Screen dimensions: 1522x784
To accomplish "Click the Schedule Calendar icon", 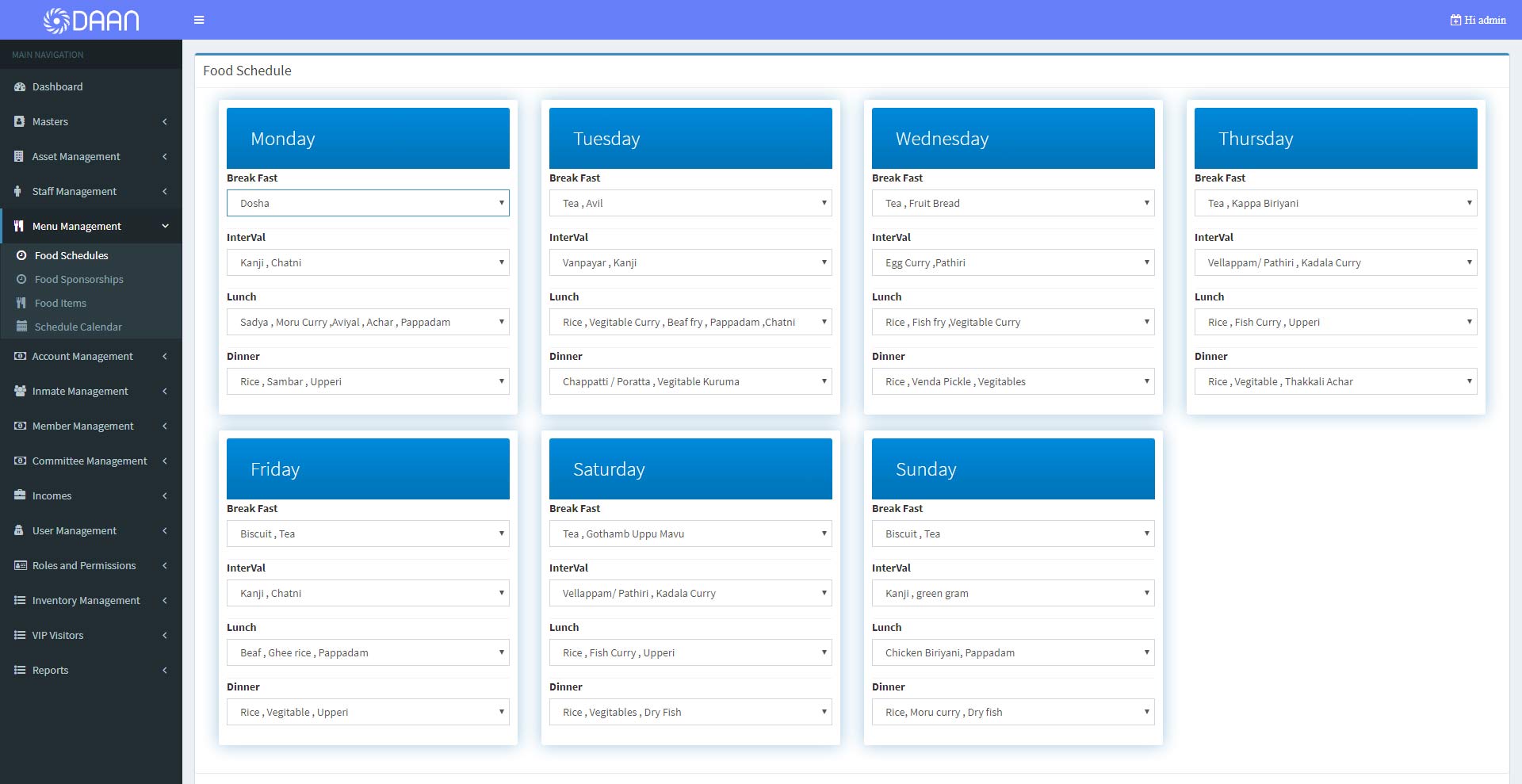I will 21,327.
